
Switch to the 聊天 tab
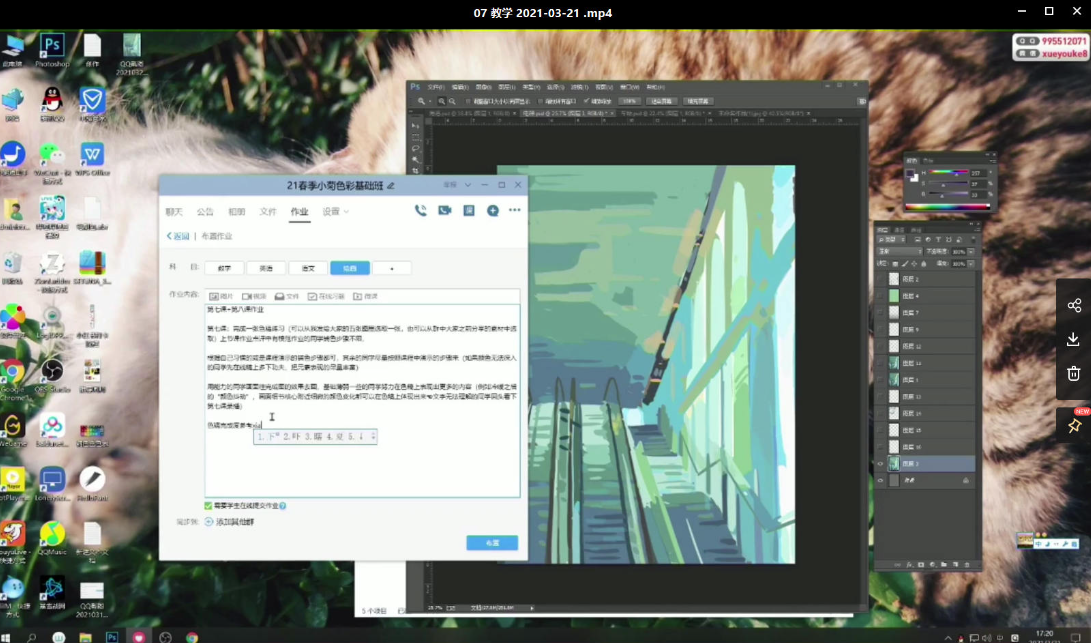click(x=174, y=212)
